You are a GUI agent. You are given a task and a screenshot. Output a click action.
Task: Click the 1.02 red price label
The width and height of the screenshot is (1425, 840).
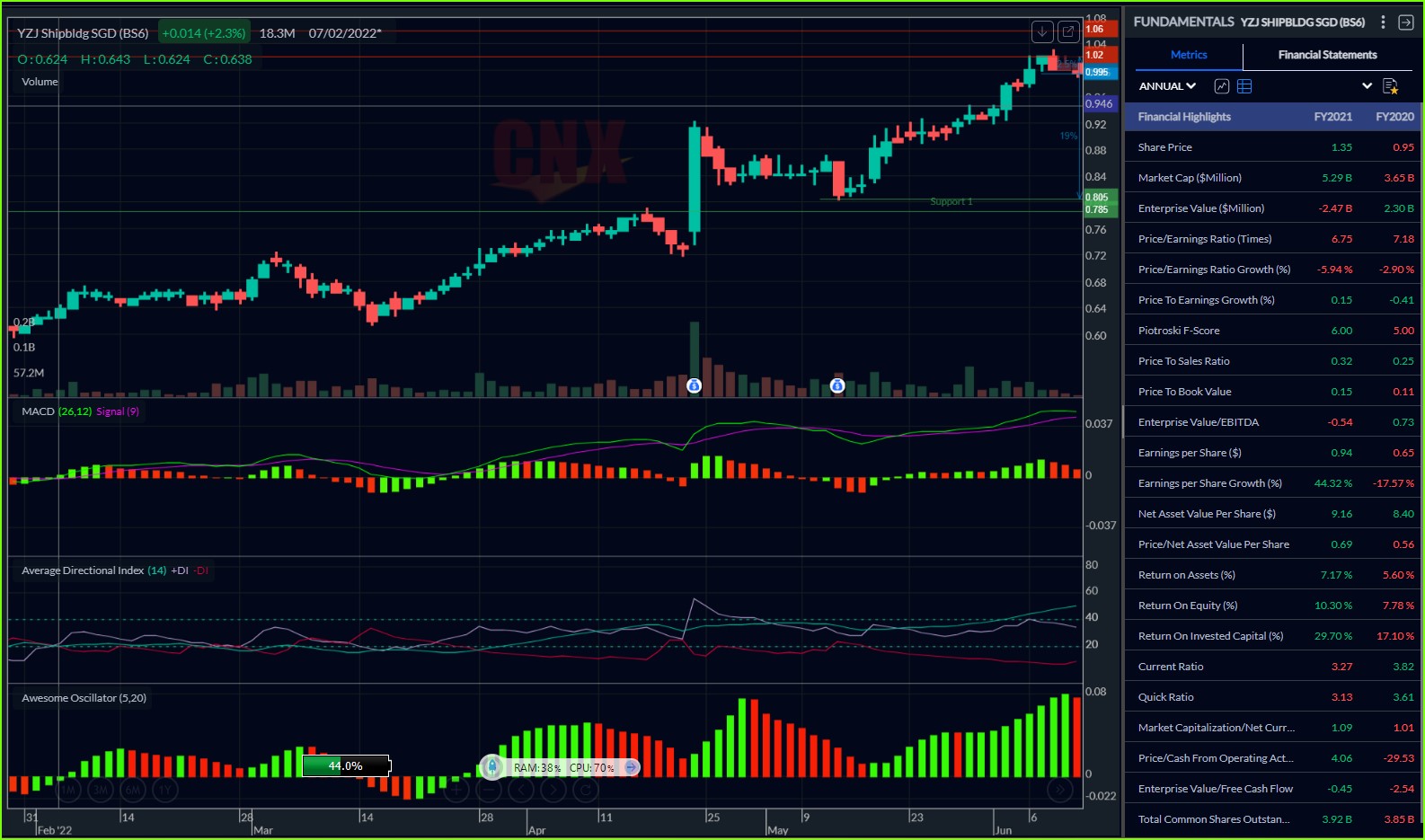click(x=1101, y=55)
